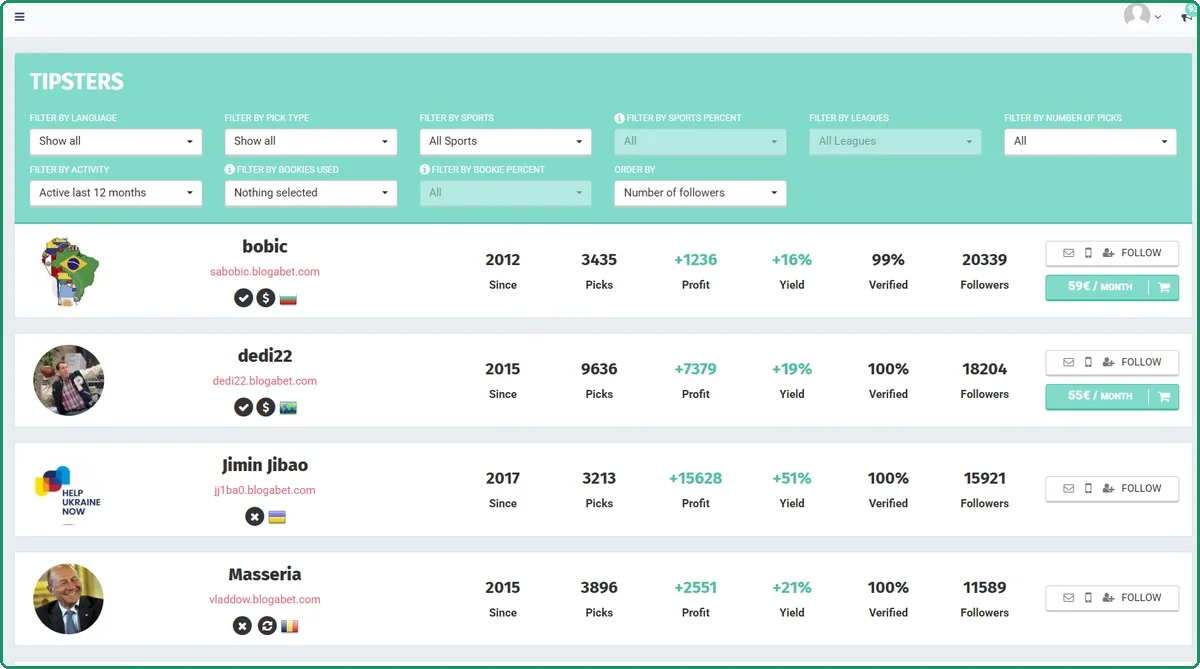The height and width of the screenshot is (669, 1200).
Task: Click Masseria's +2551 profit value
Action: click(x=696, y=587)
